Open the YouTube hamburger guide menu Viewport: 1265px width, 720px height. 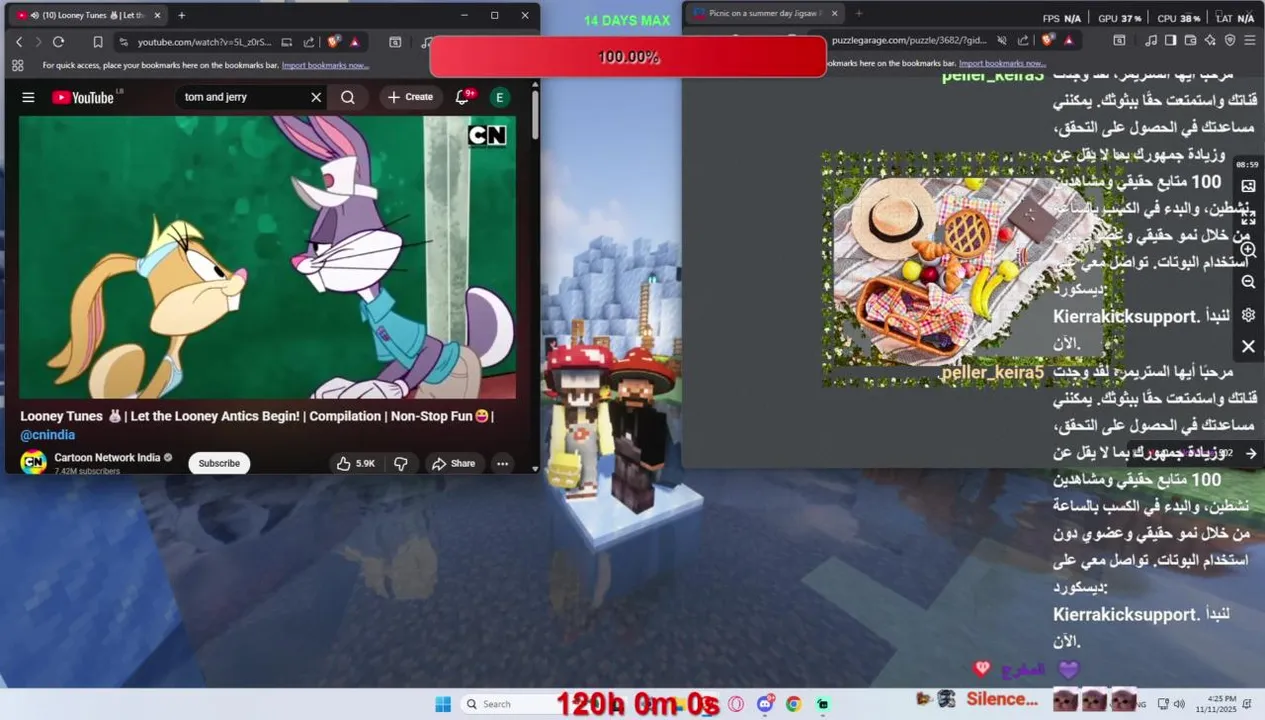click(28, 97)
